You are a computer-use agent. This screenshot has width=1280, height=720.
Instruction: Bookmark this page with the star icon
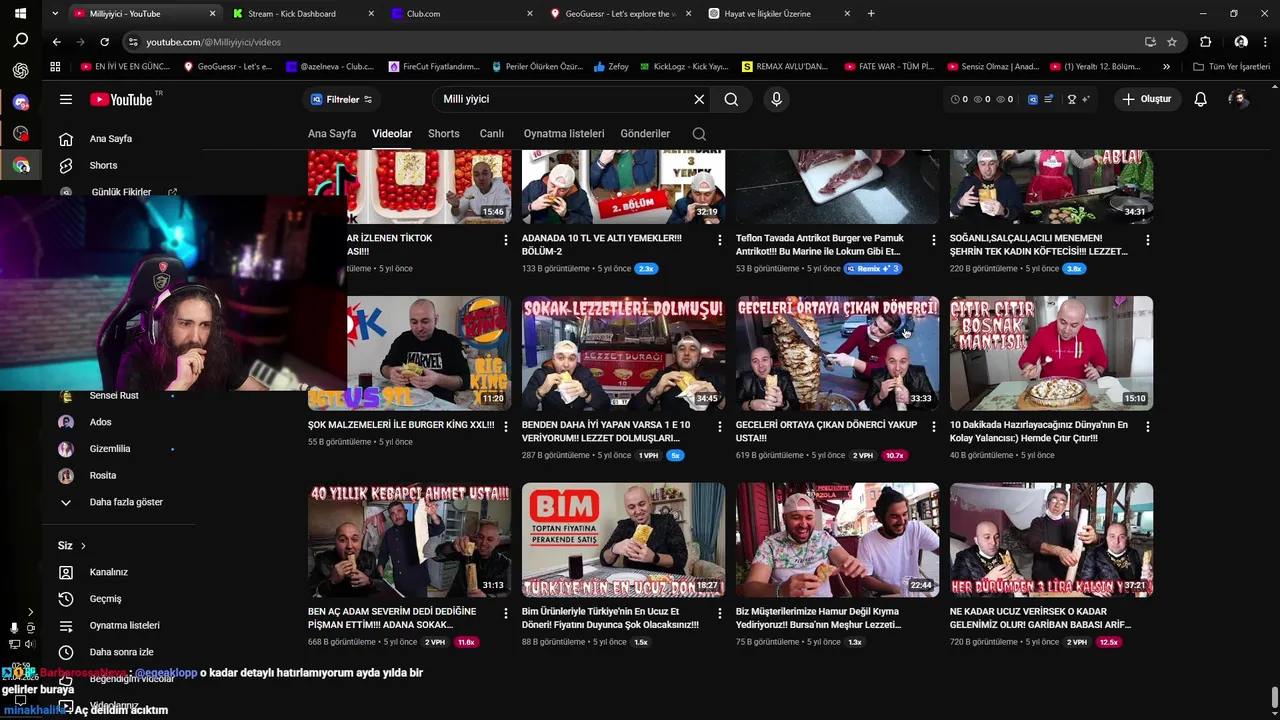[x=1172, y=42]
